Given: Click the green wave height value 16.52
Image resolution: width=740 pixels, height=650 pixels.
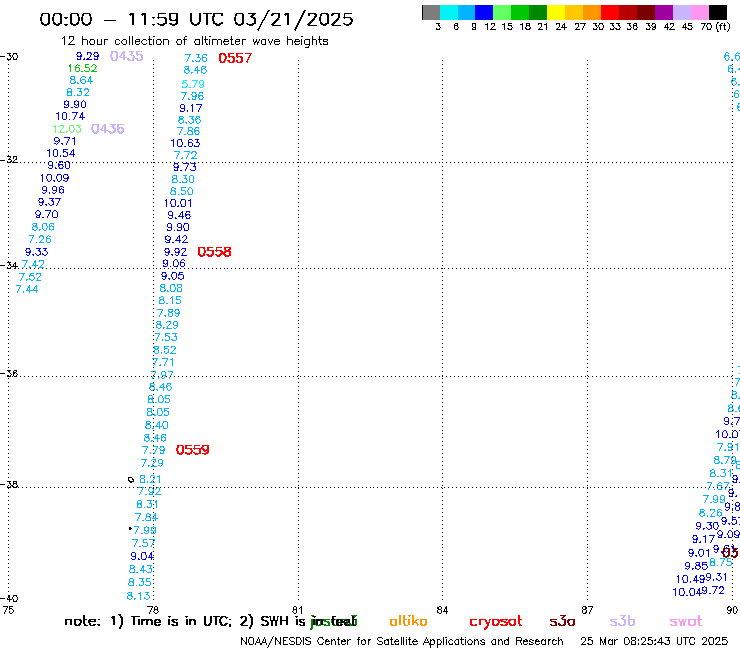Looking at the screenshot, I should (83, 68).
